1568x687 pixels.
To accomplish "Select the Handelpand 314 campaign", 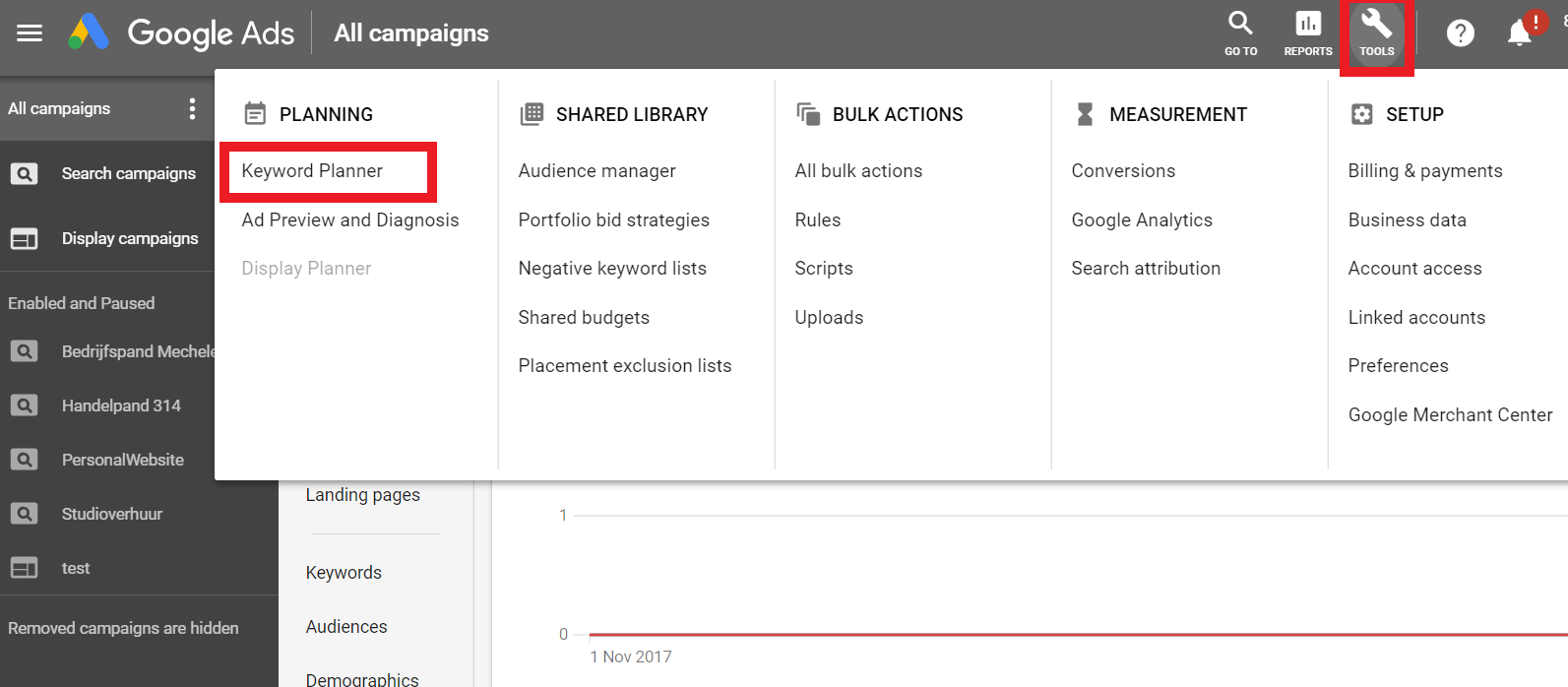I will pyautogui.click(x=121, y=406).
